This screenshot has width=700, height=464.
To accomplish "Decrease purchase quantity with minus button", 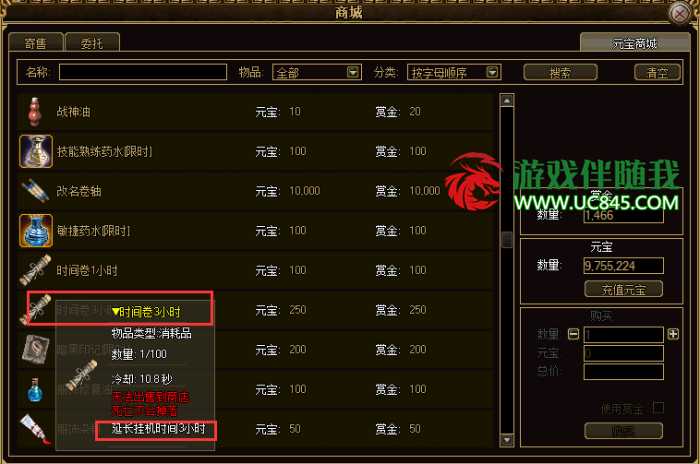I will 573,334.
